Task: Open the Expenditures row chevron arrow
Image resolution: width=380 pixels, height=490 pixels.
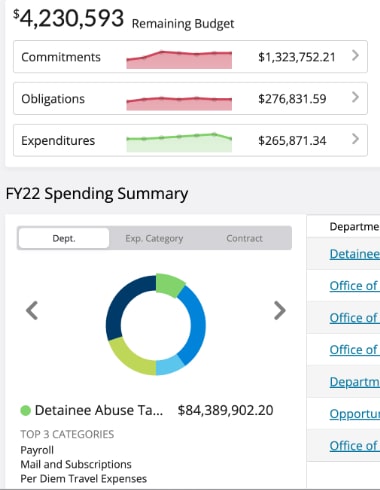Action: pos(355,139)
